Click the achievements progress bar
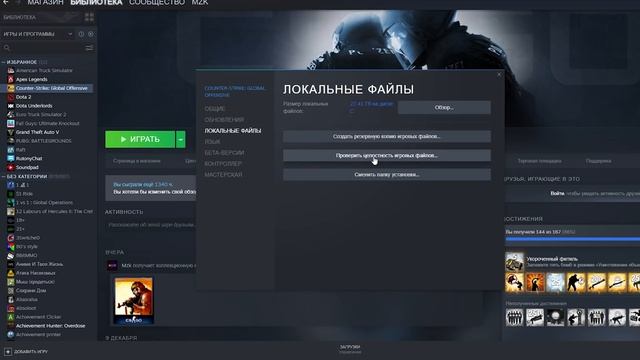This screenshot has height=360, width=640. click(x=572, y=239)
